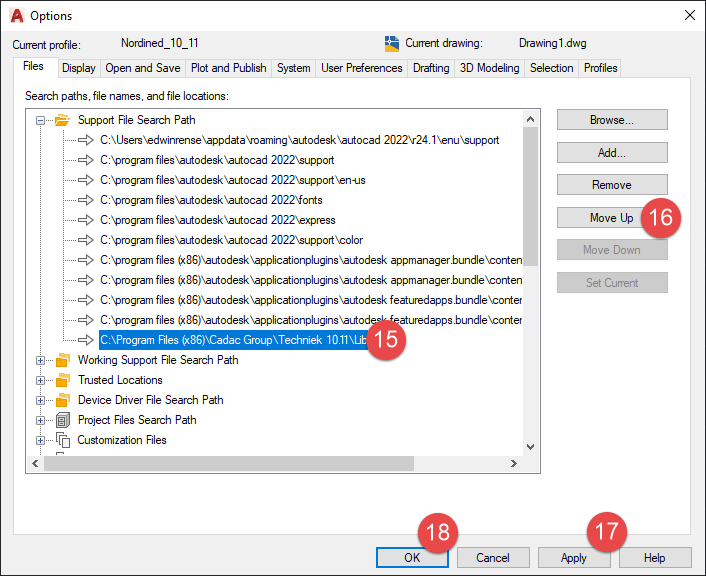706x576 pixels.
Task: Click the Browse... button
Action: 612,120
